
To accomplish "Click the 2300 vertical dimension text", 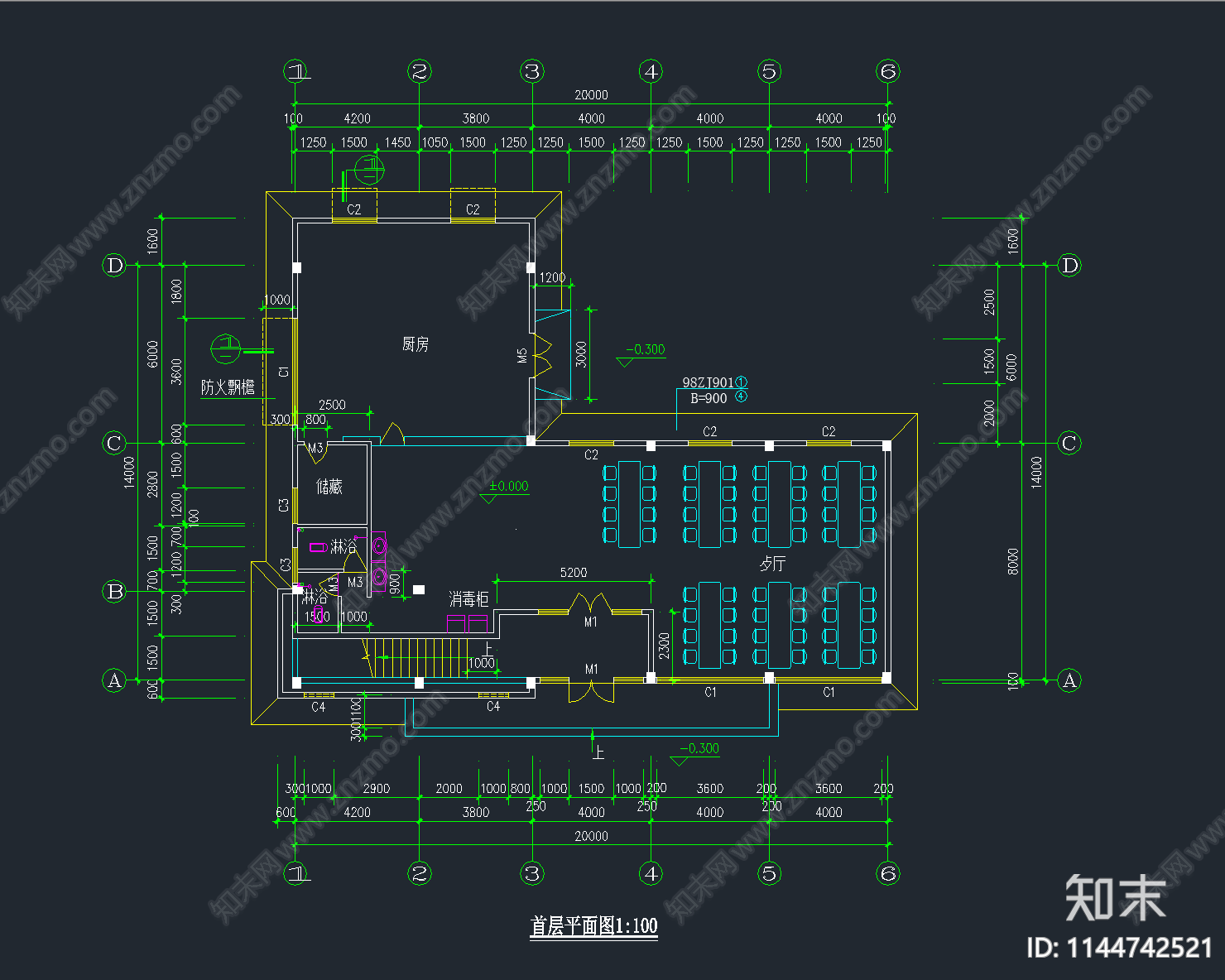I will [x=664, y=646].
